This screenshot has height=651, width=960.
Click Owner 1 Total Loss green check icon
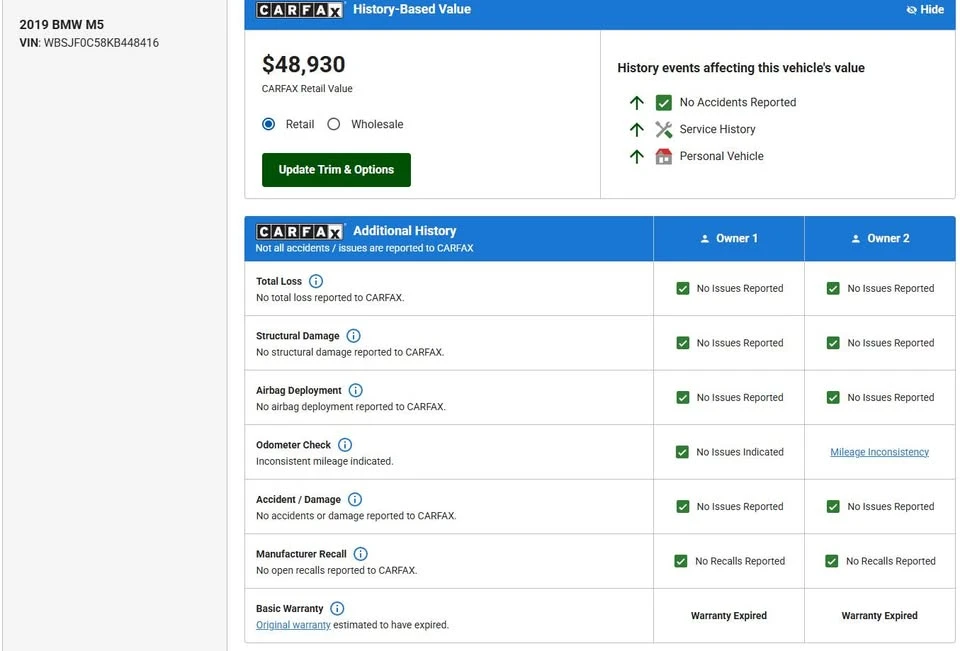[683, 288]
